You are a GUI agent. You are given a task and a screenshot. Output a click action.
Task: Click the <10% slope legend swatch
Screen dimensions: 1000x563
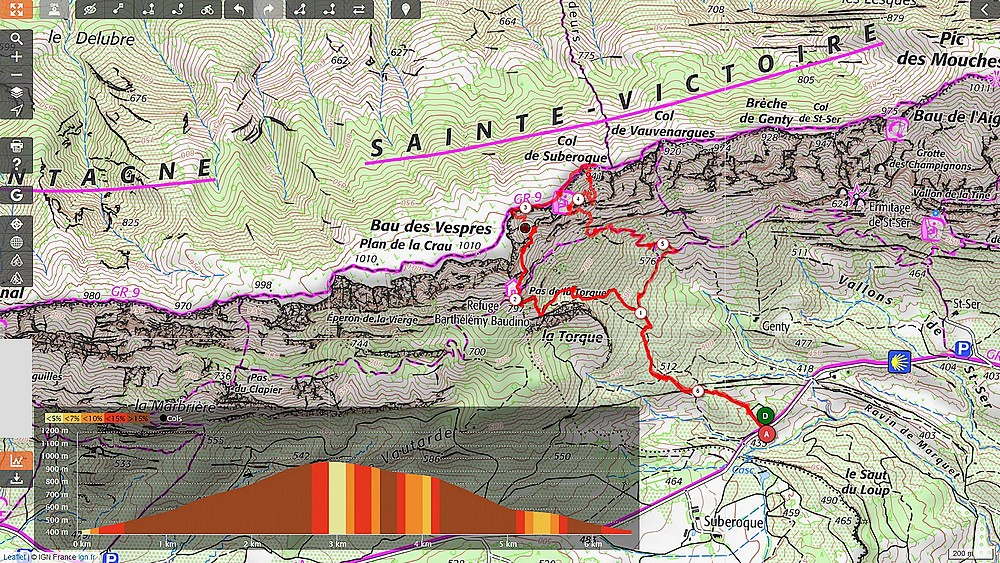(93, 418)
